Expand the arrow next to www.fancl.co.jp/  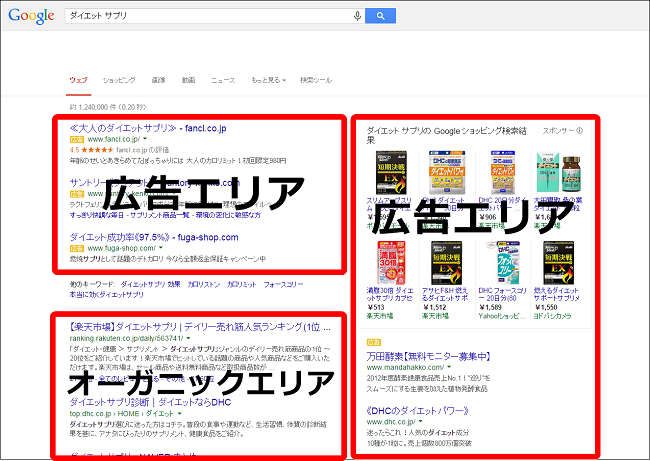(145, 139)
